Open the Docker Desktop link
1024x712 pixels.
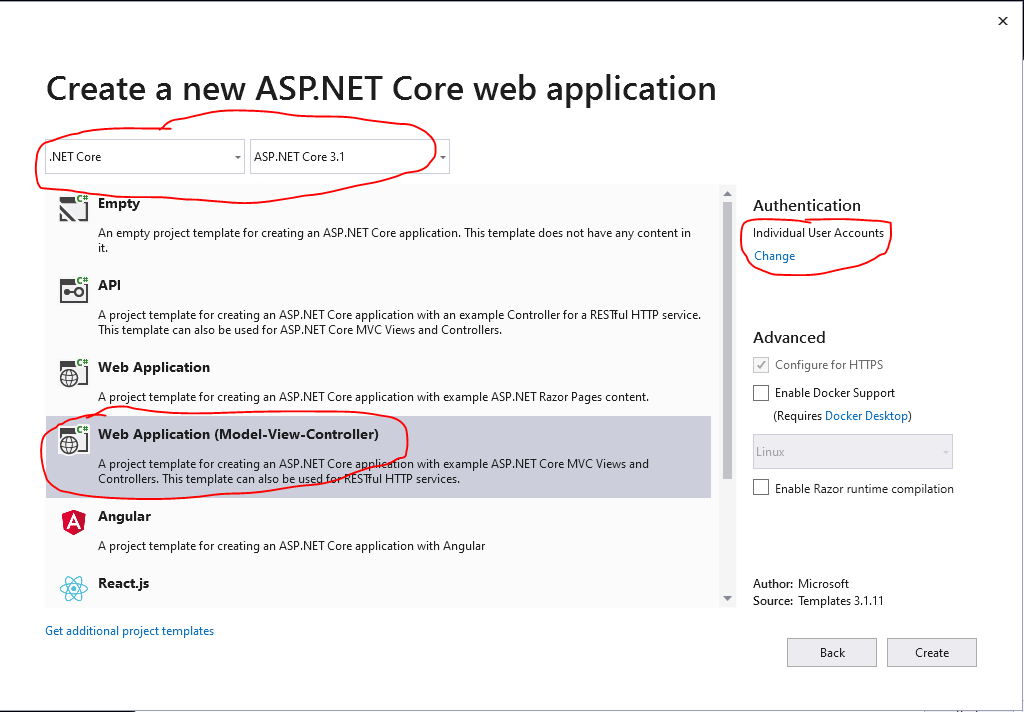tap(867, 415)
